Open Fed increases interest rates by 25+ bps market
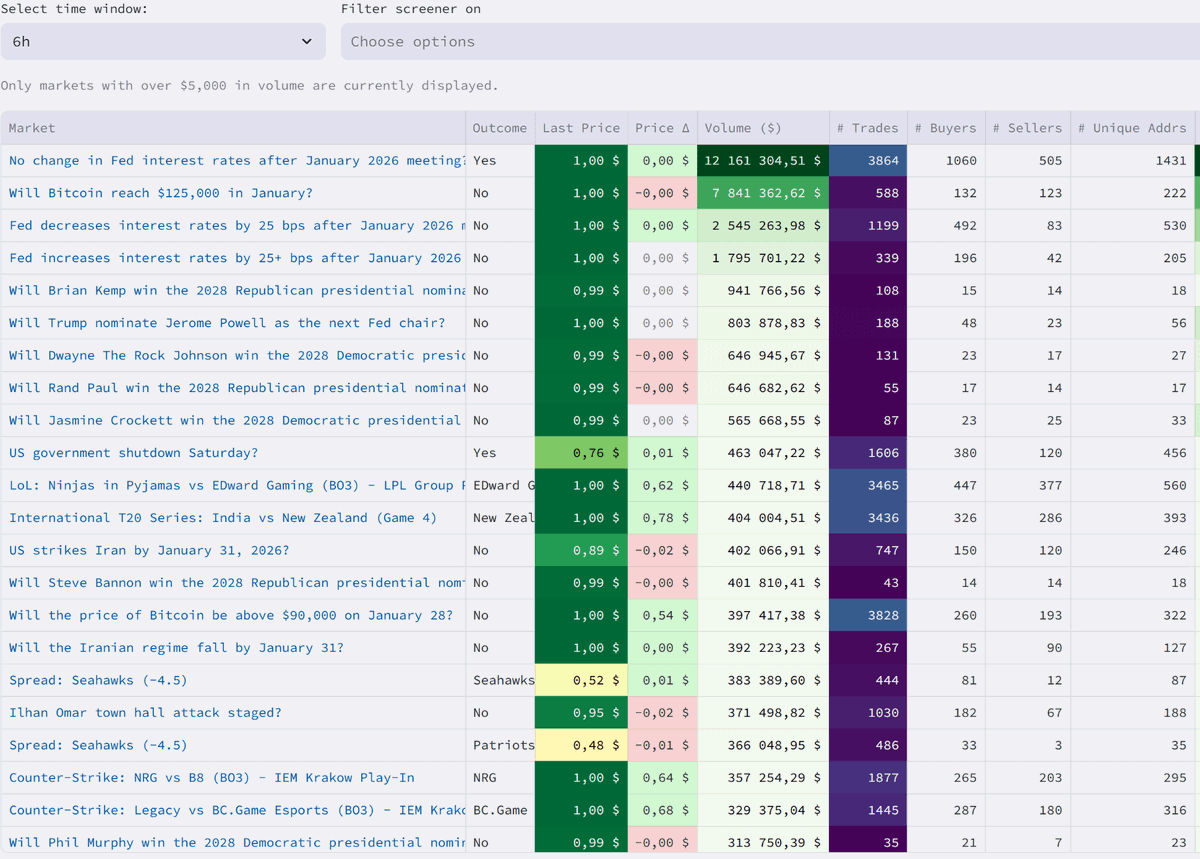 [235, 258]
